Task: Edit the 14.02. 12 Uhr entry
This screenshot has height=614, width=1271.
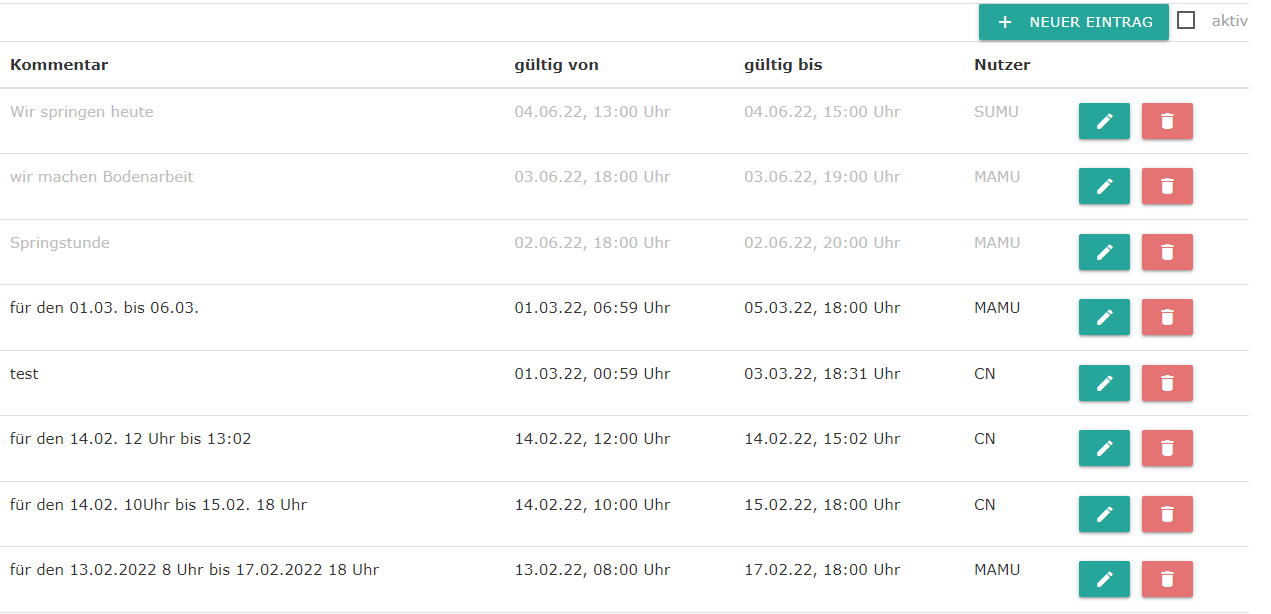Action: (1104, 448)
